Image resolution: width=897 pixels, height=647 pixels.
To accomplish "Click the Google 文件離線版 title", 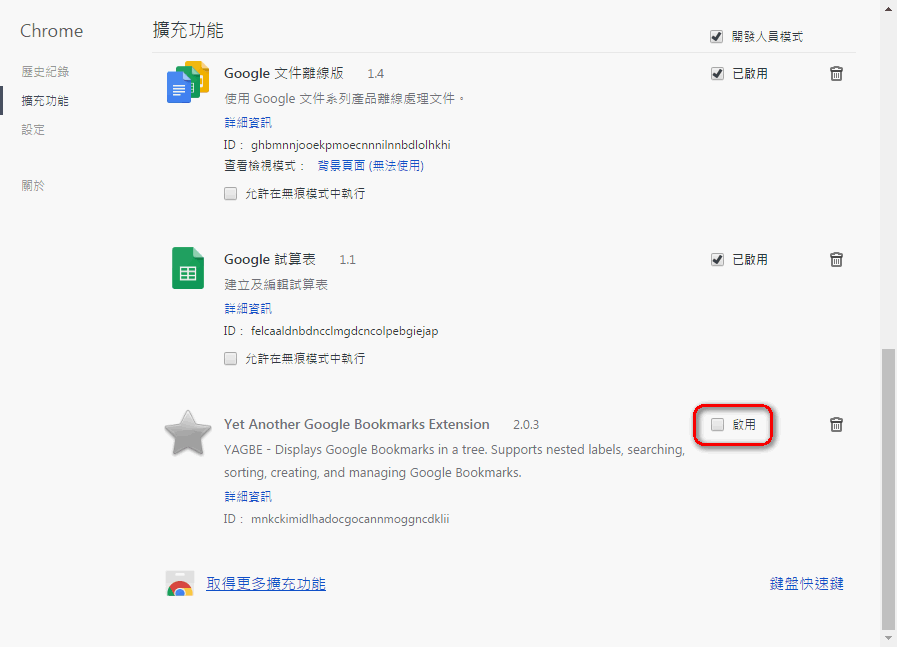I will pyautogui.click(x=284, y=74).
